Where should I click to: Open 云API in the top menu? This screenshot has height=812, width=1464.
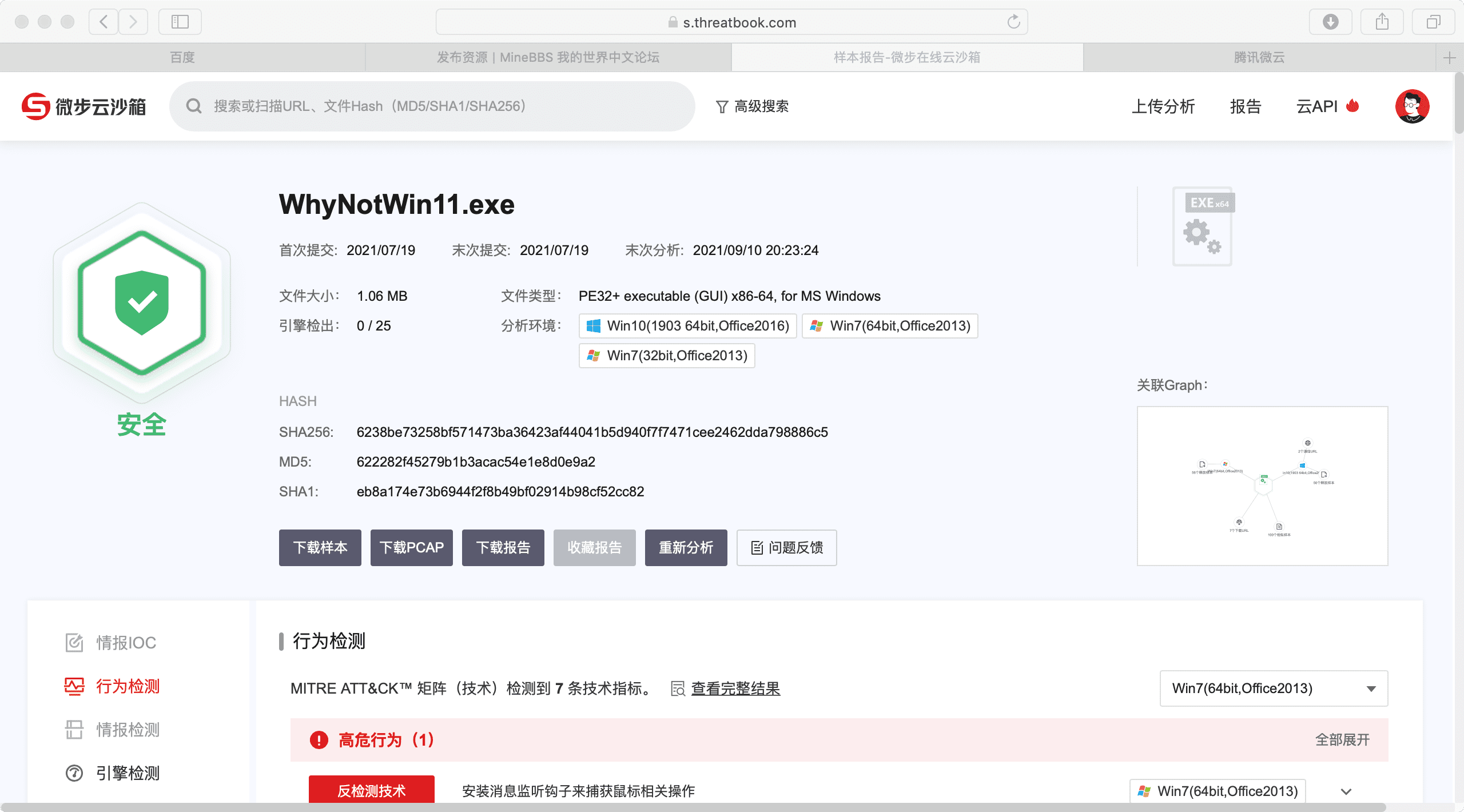point(1316,106)
